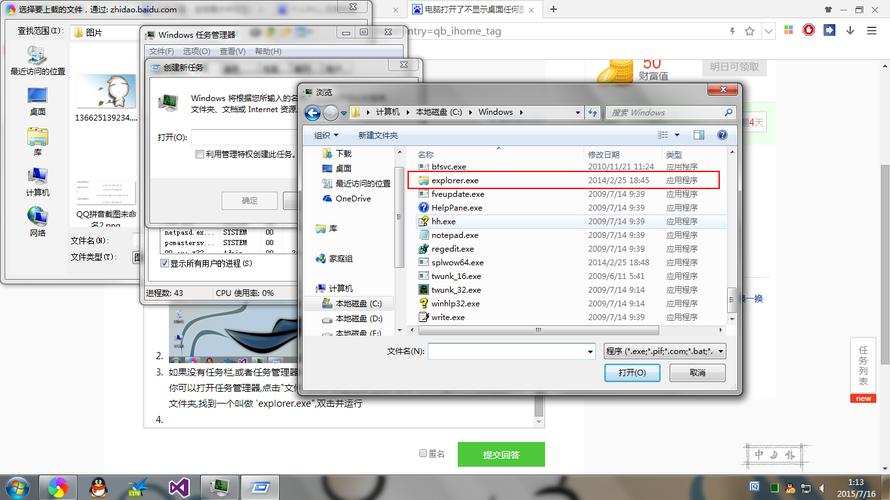This screenshot has height=500, width=890.
Task: Click the 最近访问的位置 icon in the upload dialog
Action: click(x=37, y=60)
